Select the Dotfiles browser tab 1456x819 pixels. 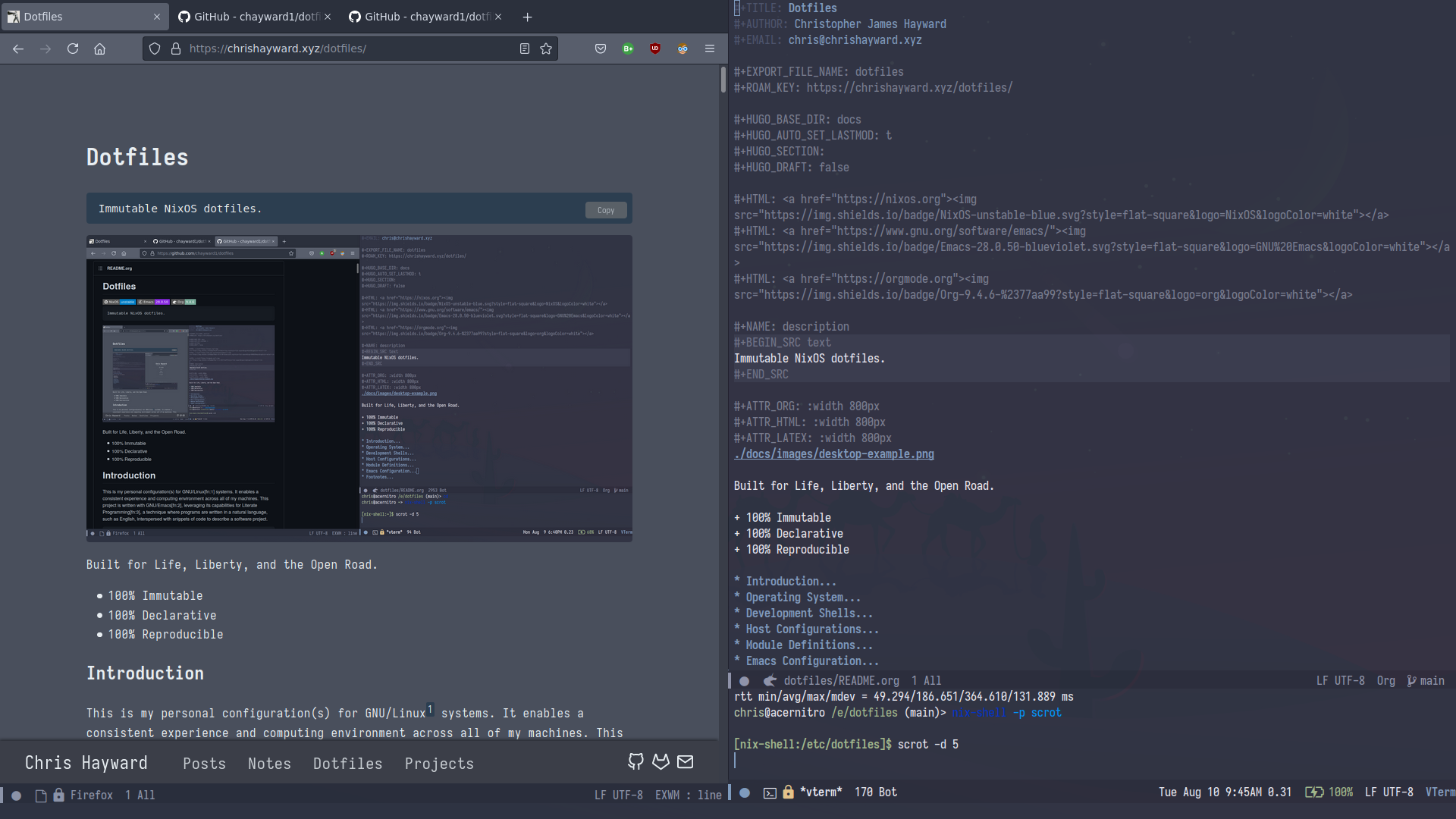(85, 16)
